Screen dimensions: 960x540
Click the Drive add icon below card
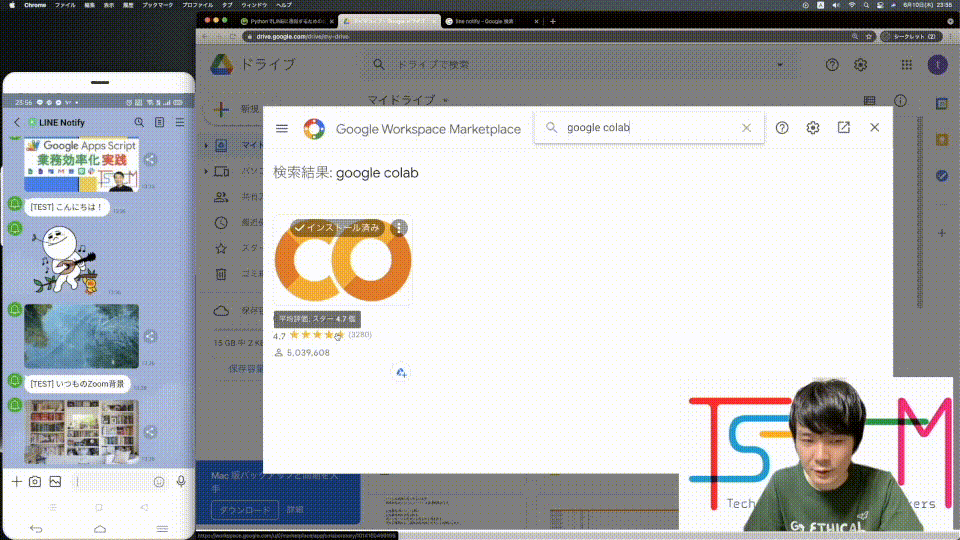coord(400,372)
